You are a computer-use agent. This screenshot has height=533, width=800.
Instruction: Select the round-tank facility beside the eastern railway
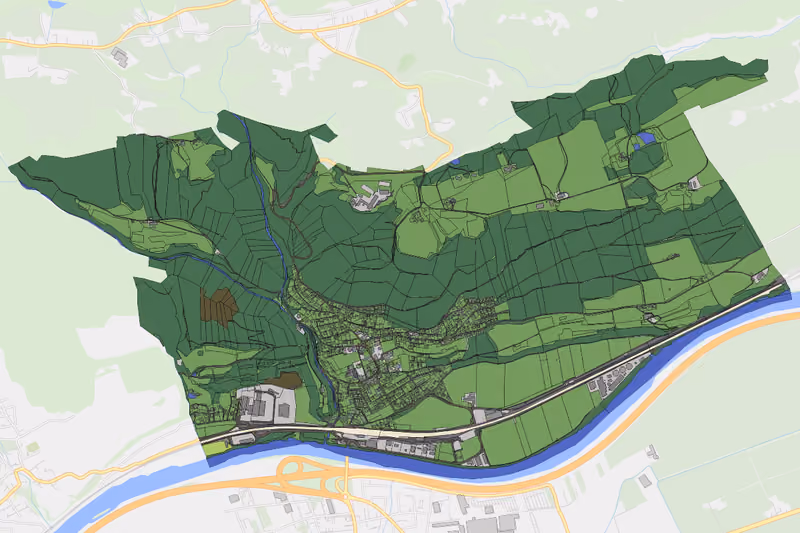click(618, 378)
